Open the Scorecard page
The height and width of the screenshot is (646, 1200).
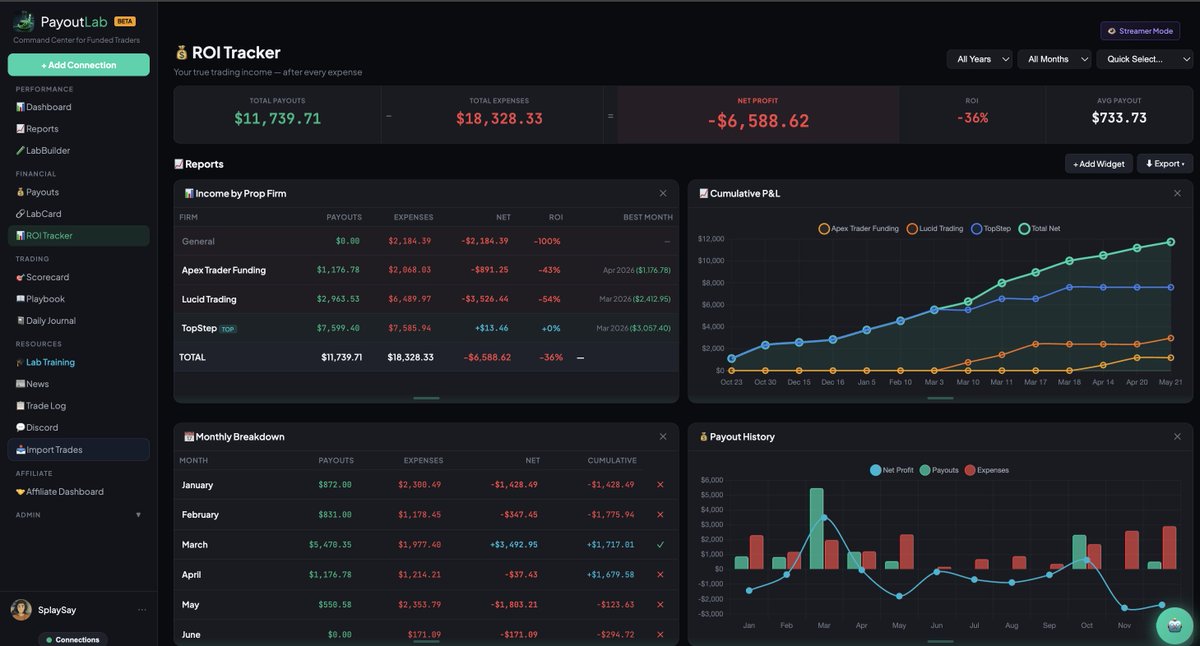click(42, 277)
